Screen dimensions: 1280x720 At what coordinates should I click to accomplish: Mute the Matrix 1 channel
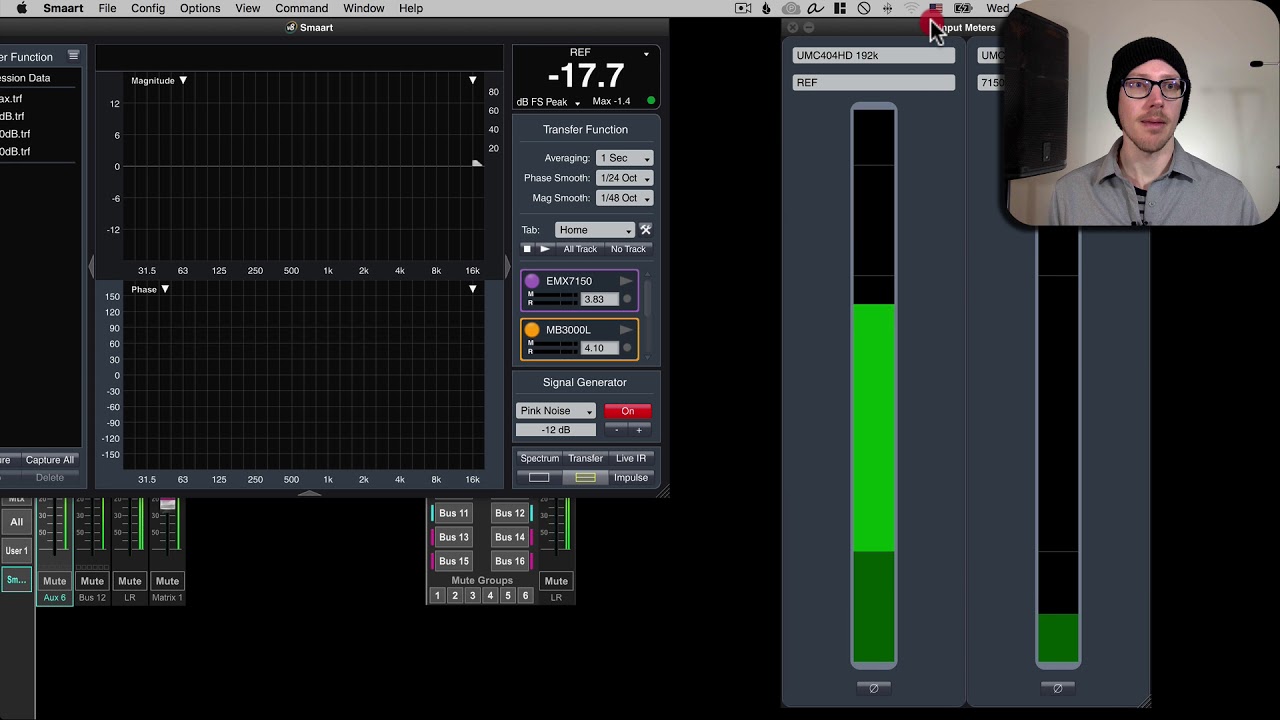[167, 581]
